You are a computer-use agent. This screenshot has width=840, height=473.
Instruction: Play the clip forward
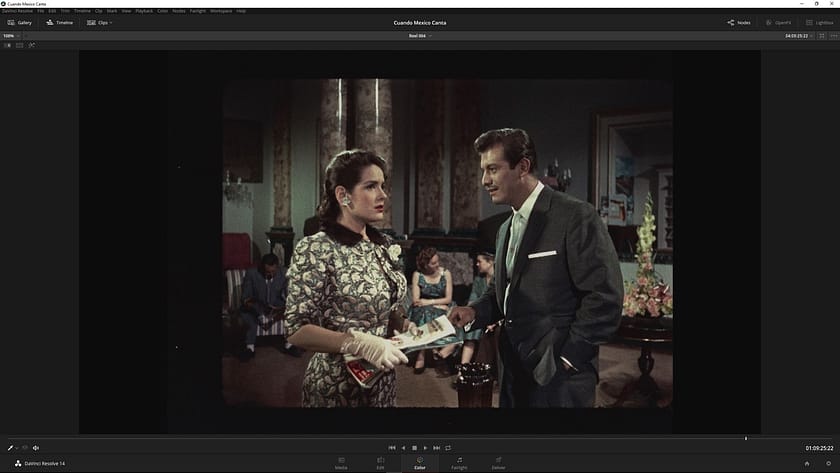[x=425, y=448]
